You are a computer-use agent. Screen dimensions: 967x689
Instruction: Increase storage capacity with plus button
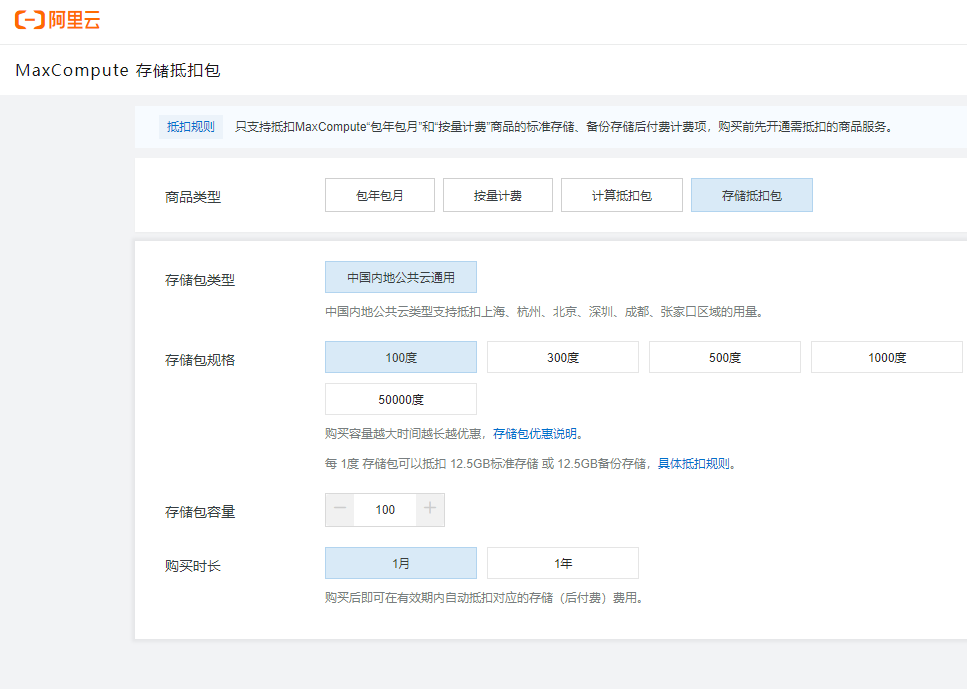(x=430, y=510)
